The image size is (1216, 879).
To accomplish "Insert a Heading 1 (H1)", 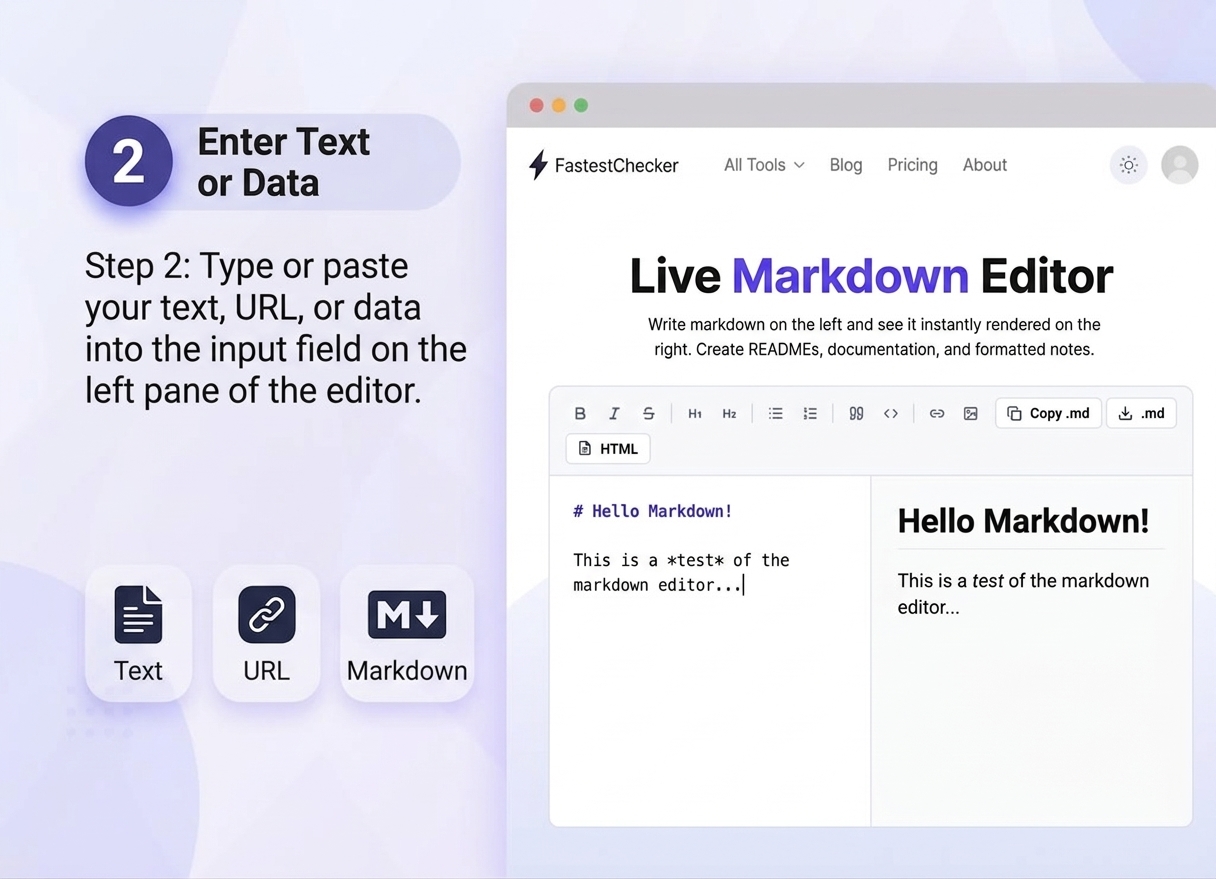I will (695, 413).
